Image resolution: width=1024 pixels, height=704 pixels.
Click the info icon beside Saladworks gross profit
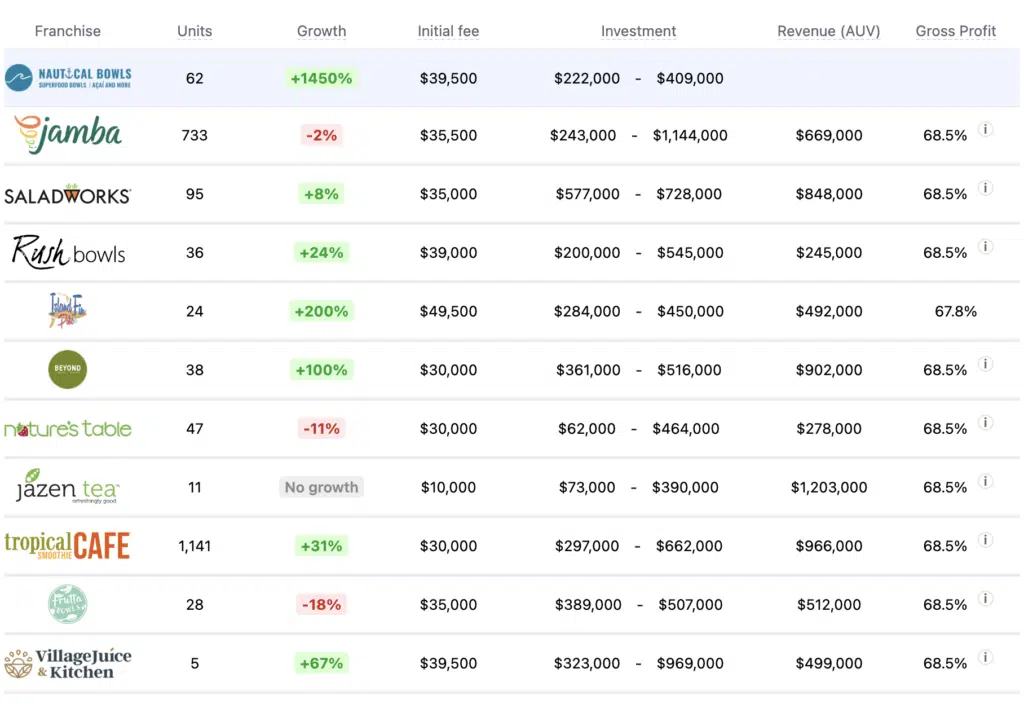(x=985, y=188)
